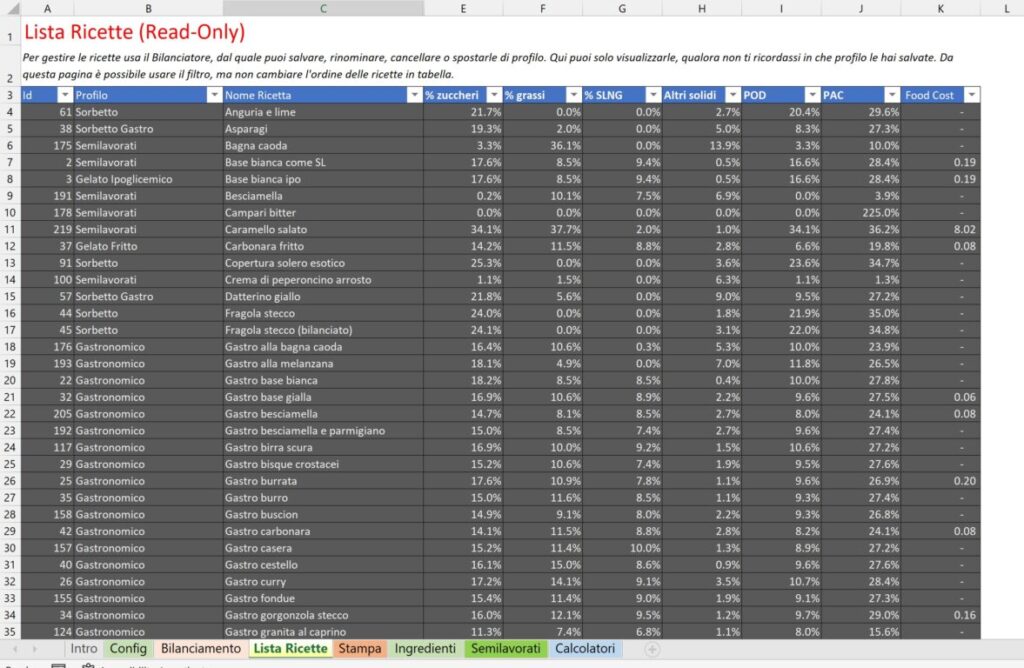The image size is (1024, 668).
Task: Go to the Semilavorati sheet tab
Action: click(x=506, y=648)
